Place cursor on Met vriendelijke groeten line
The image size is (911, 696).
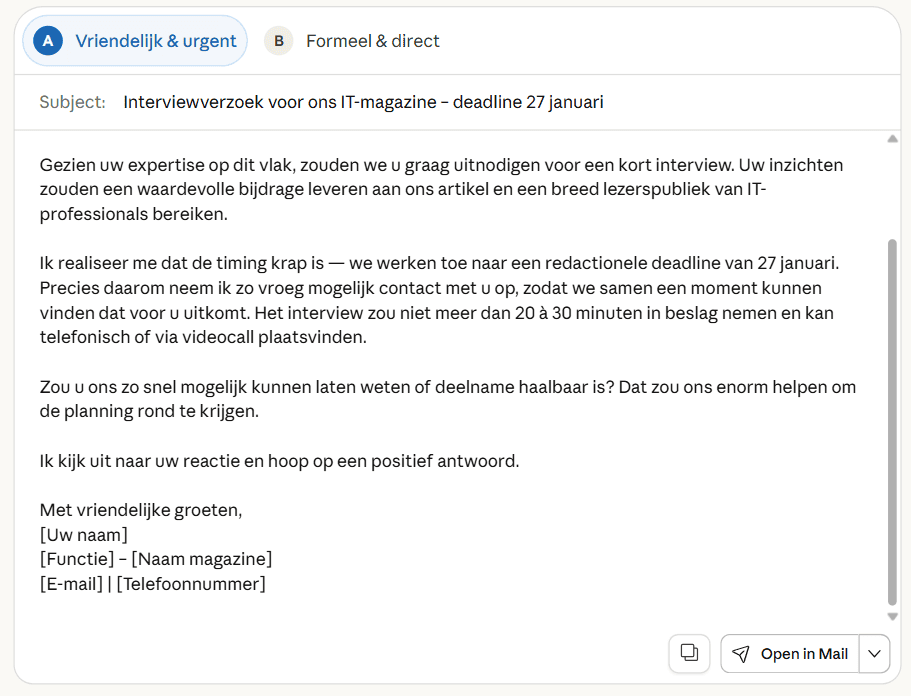coord(141,510)
